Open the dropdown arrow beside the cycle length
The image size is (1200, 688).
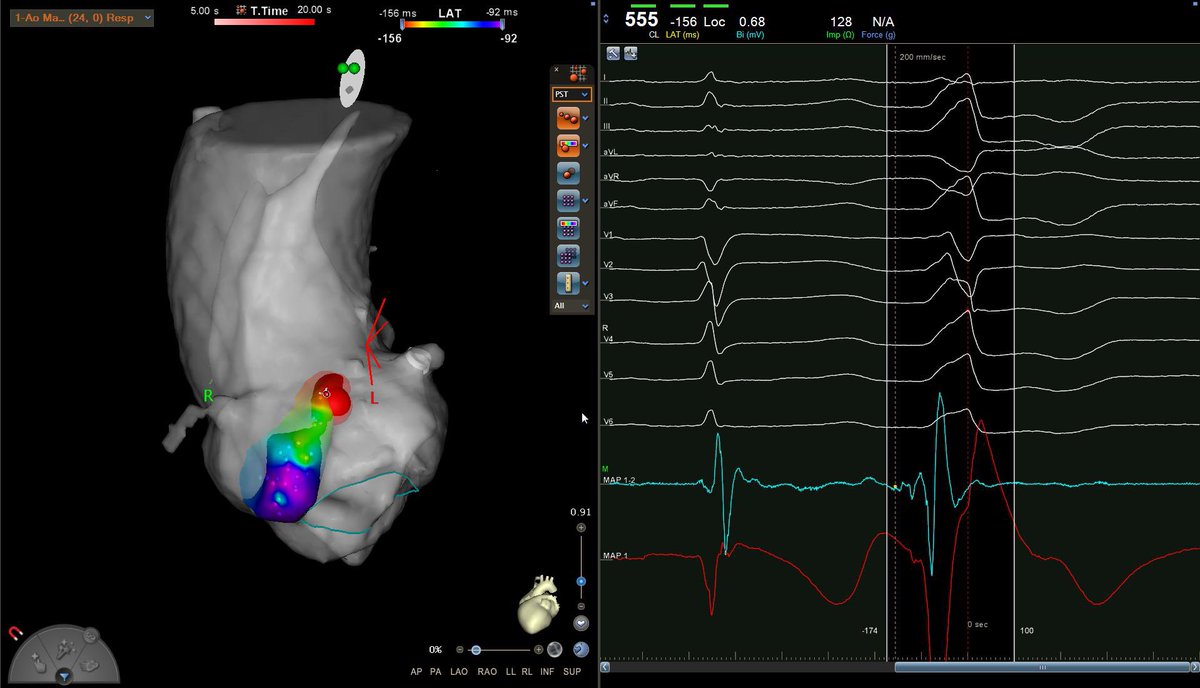(605, 19)
